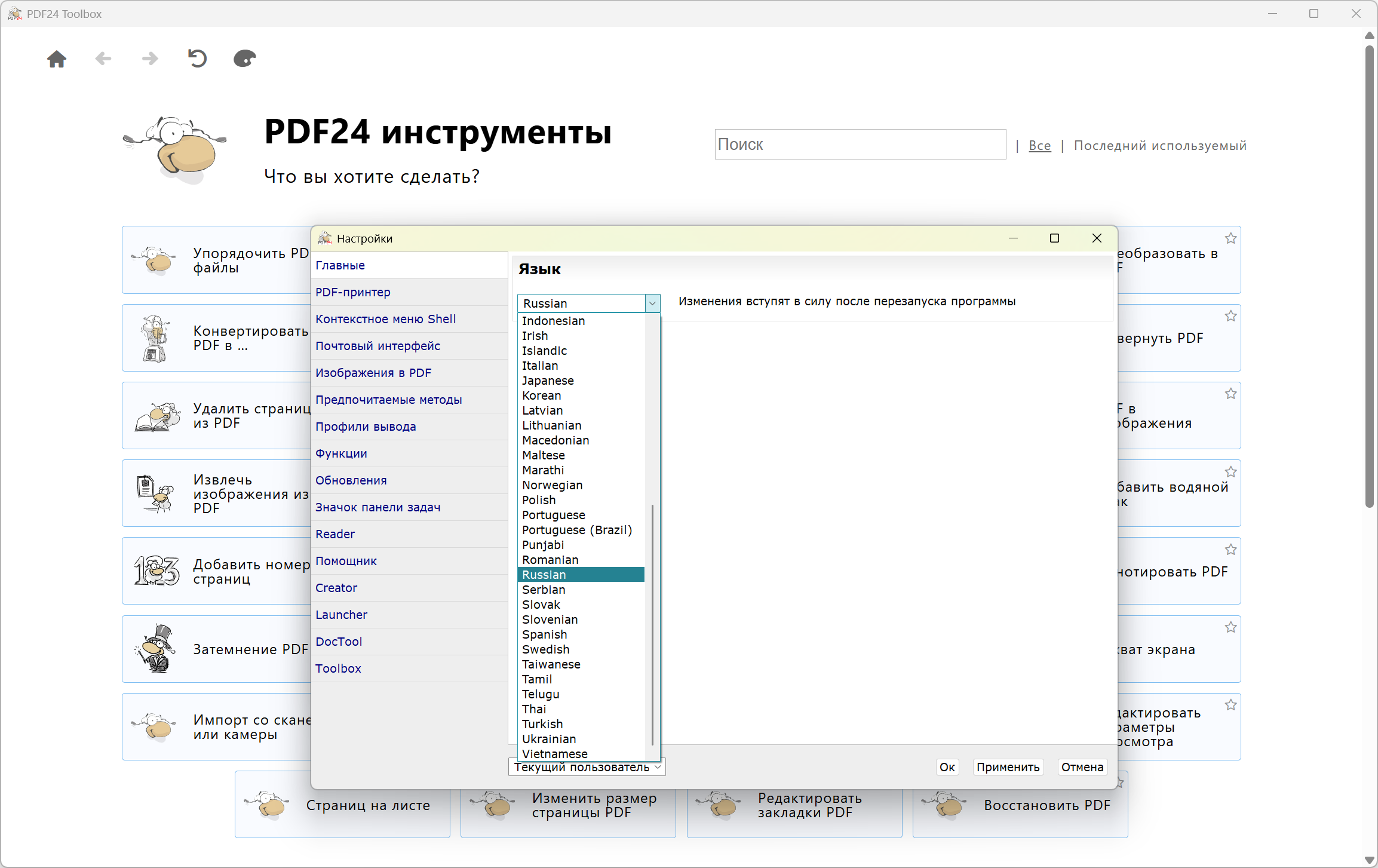Click into the 'Поиск' search field

pyautogui.click(x=860, y=145)
